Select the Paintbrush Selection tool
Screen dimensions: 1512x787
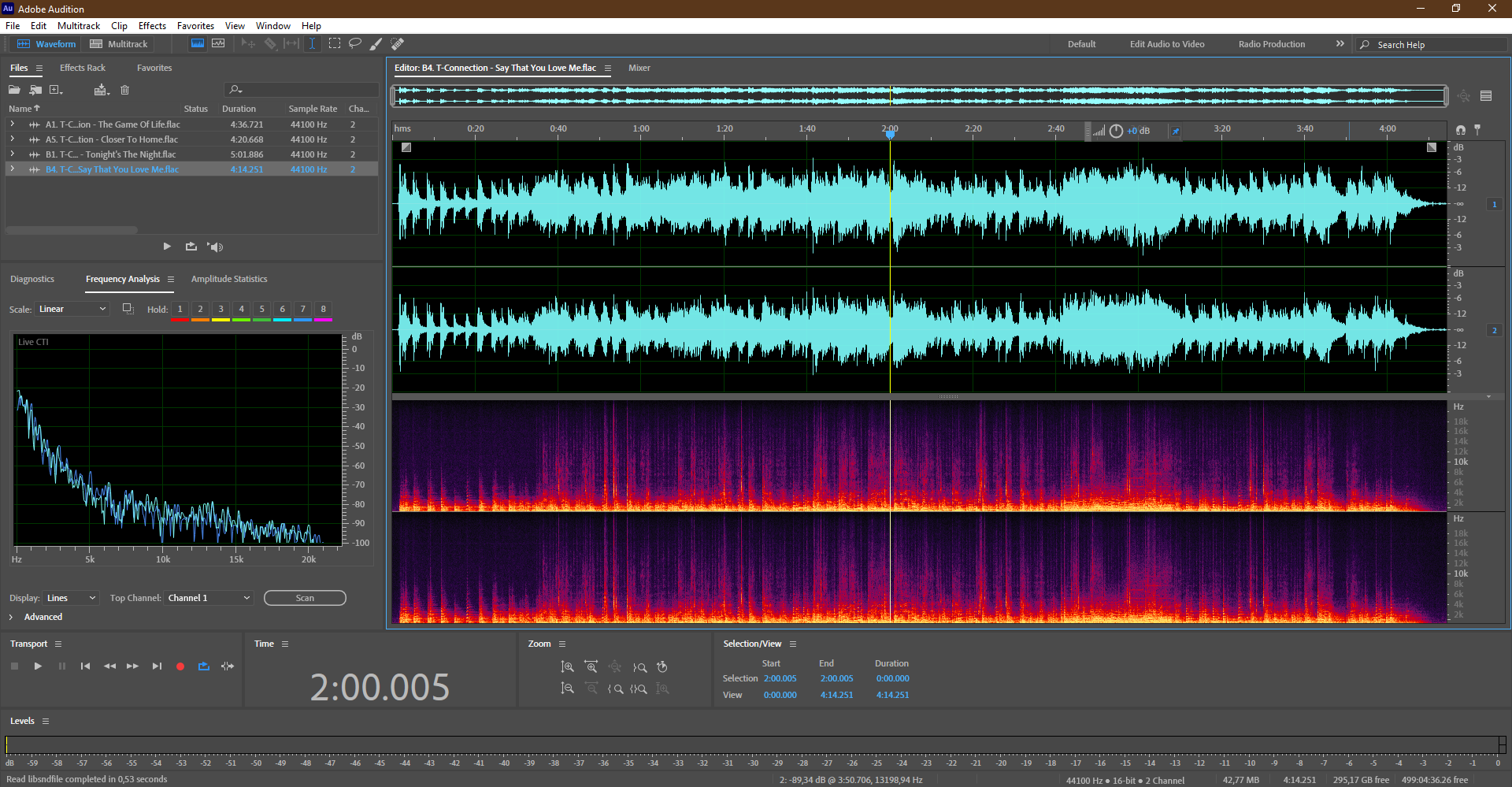pyautogui.click(x=376, y=43)
